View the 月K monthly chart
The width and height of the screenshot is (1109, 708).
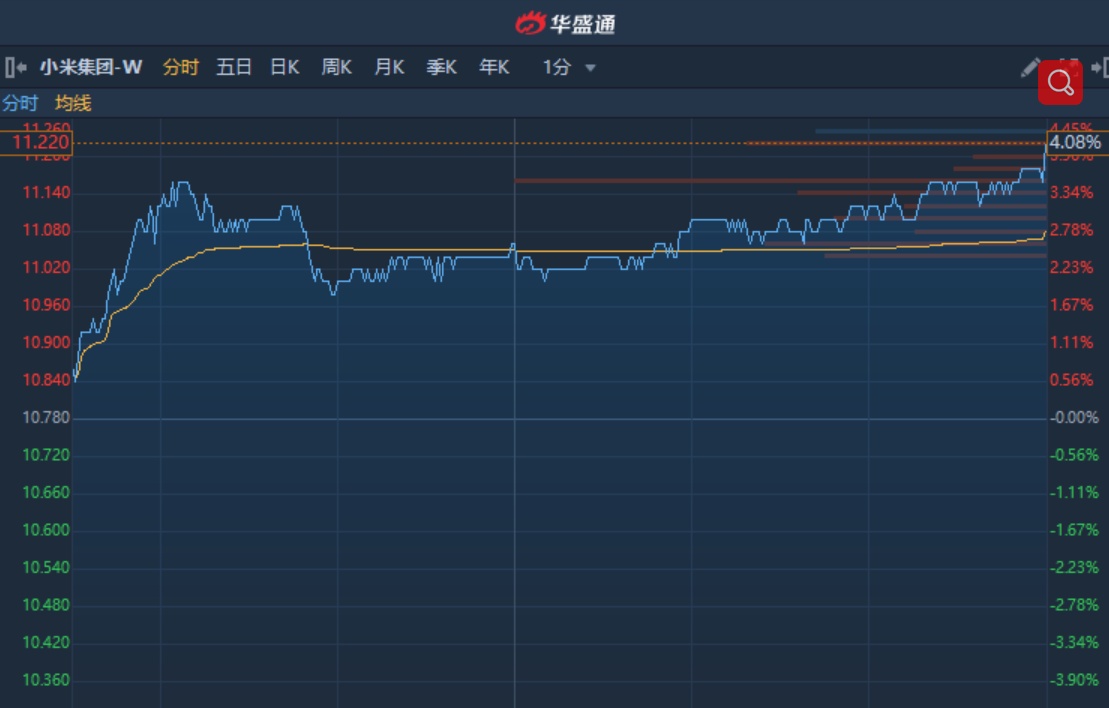coord(389,68)
